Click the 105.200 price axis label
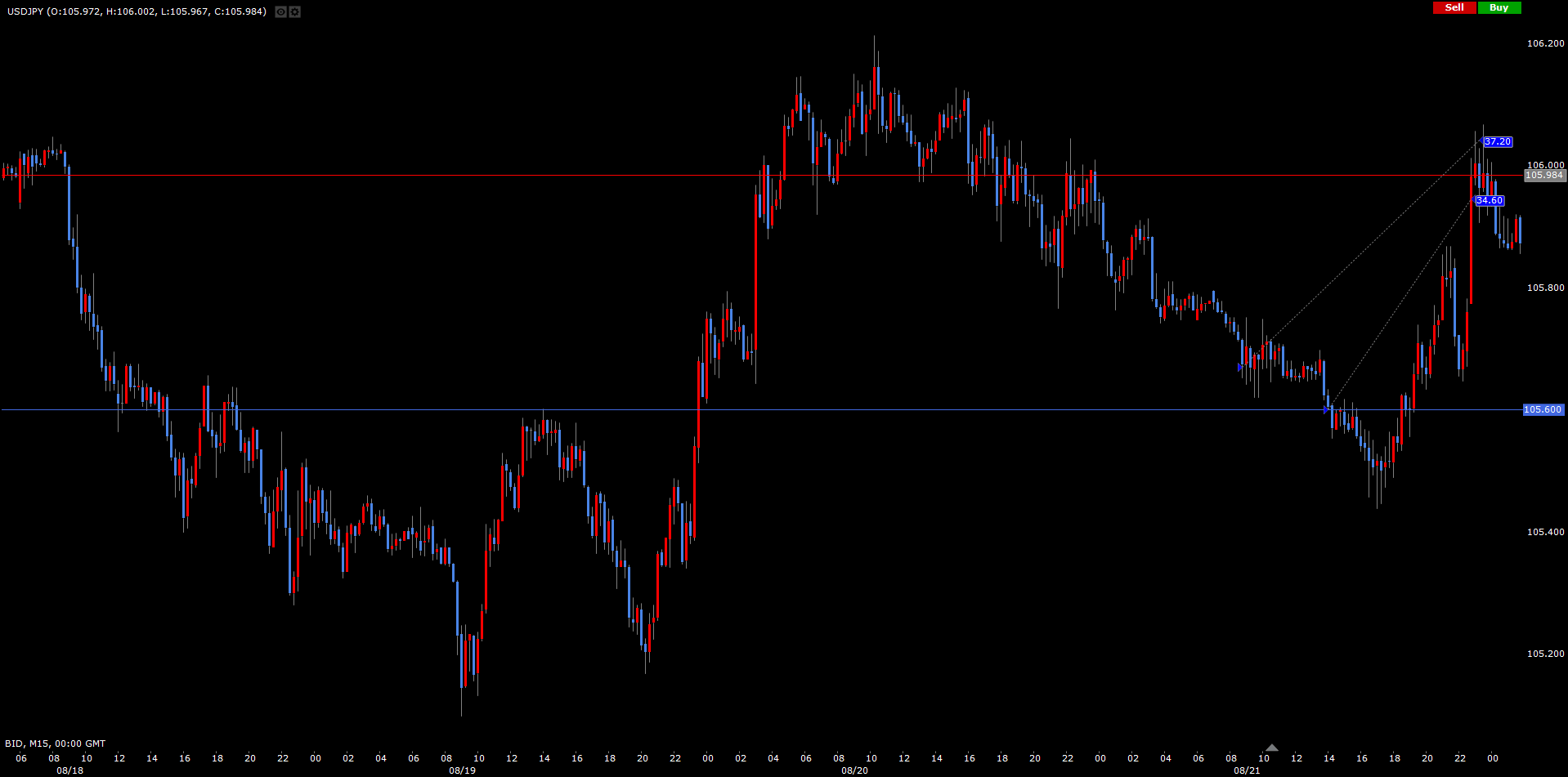Screen dimensions: 1568x777 (x=1545, y=654)
